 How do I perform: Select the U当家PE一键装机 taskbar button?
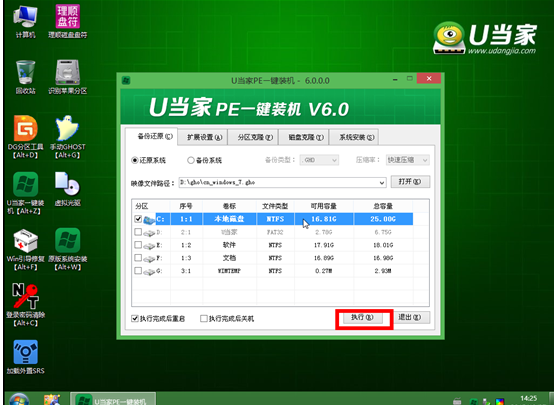click(113, 399)
